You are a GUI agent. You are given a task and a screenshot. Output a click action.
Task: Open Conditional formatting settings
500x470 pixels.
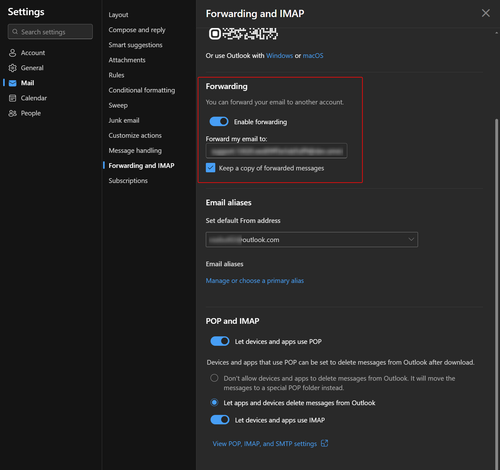[142, 90]
